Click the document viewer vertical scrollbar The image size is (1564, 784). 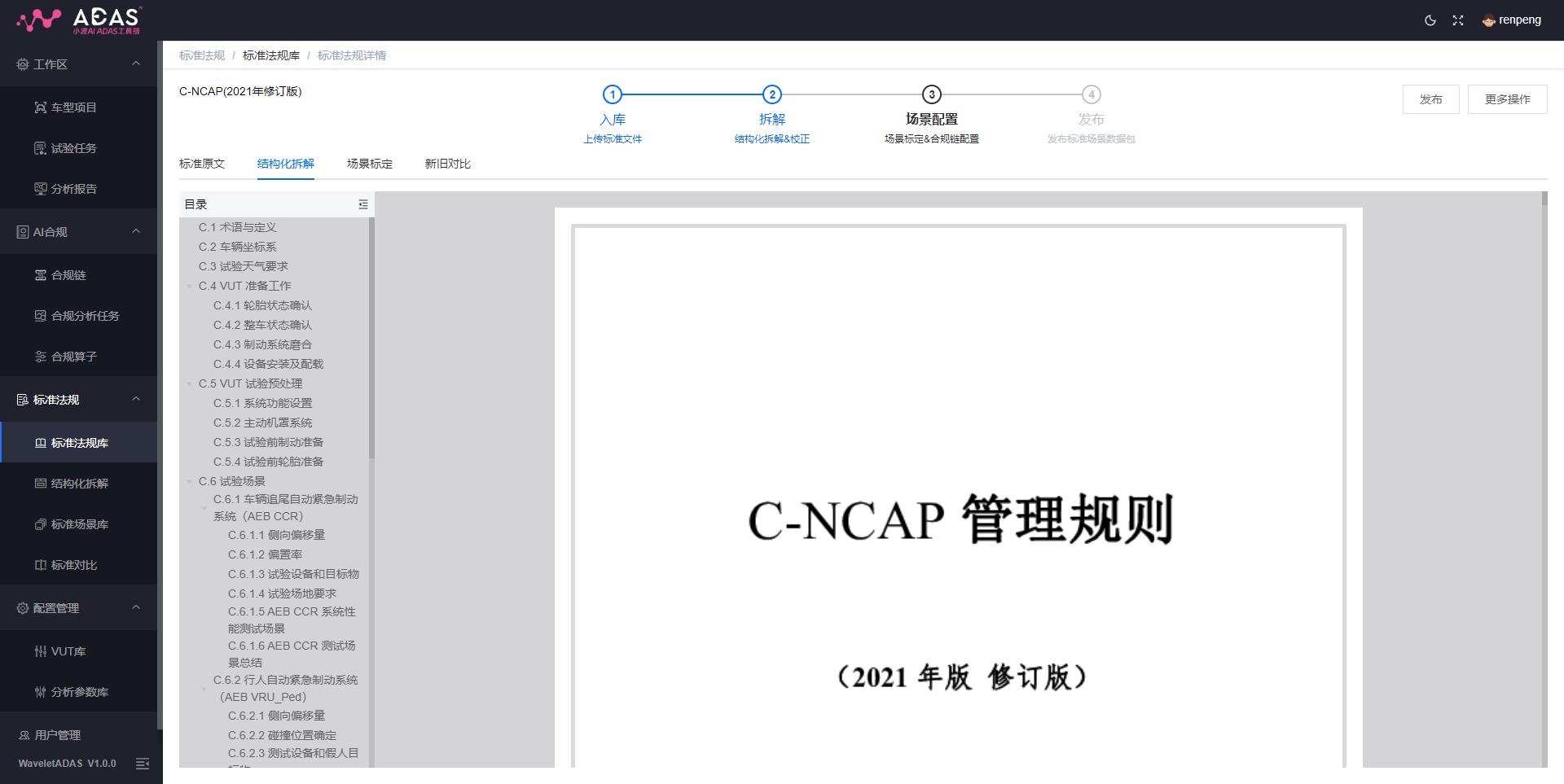[1544, 479]
